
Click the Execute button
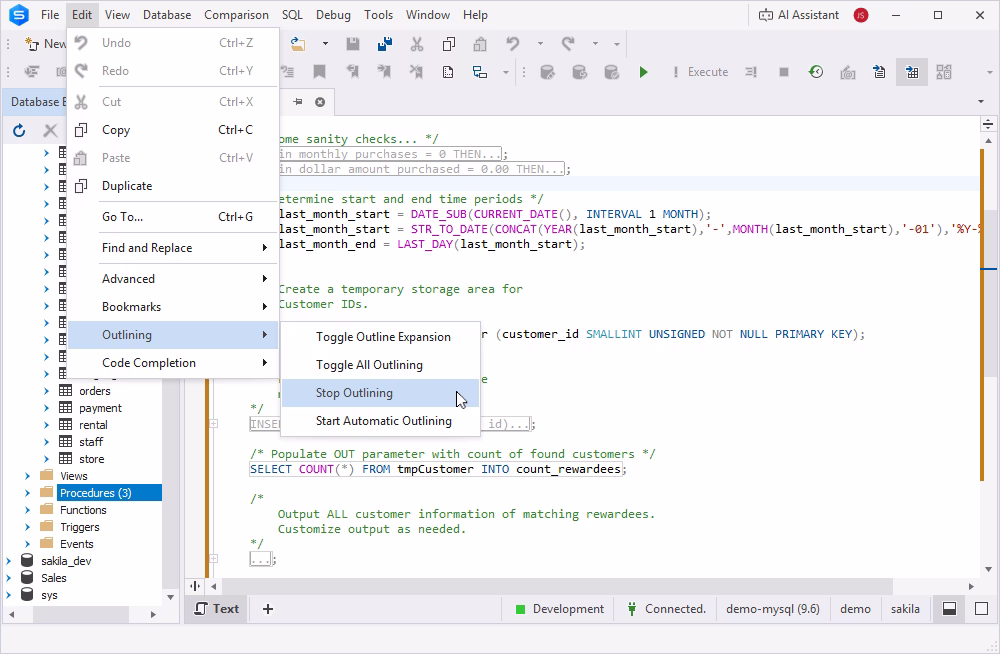pyautogui.click(x=700, y=72)
